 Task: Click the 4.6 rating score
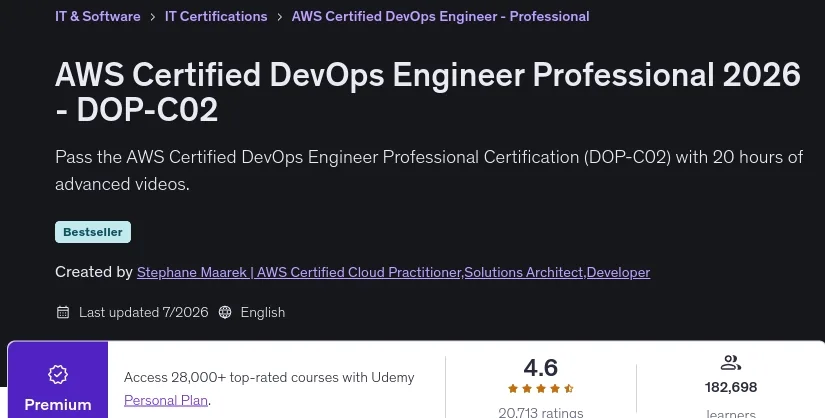[x=540, y=367]
